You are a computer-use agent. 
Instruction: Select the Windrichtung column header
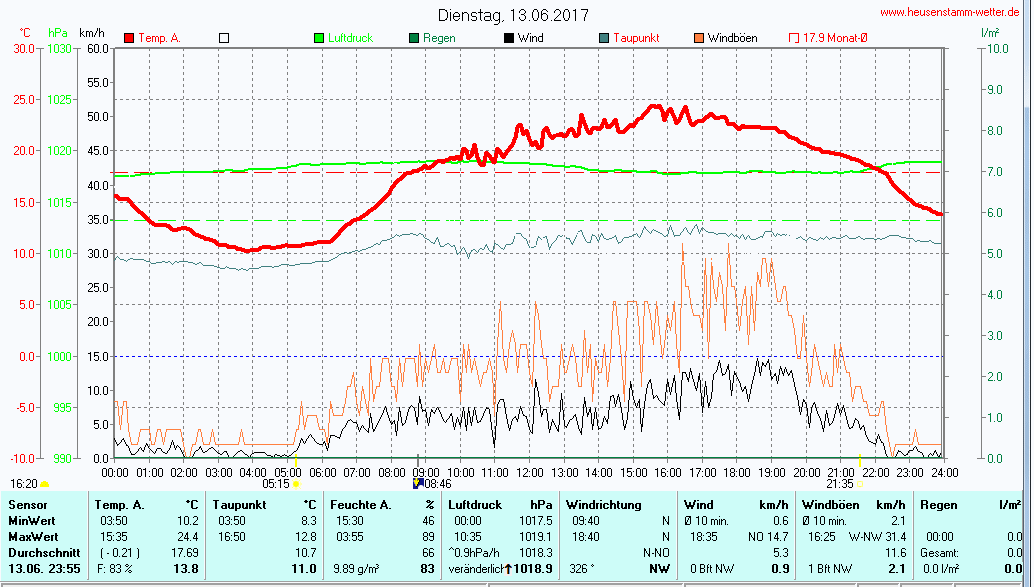(x=602, y=505)
